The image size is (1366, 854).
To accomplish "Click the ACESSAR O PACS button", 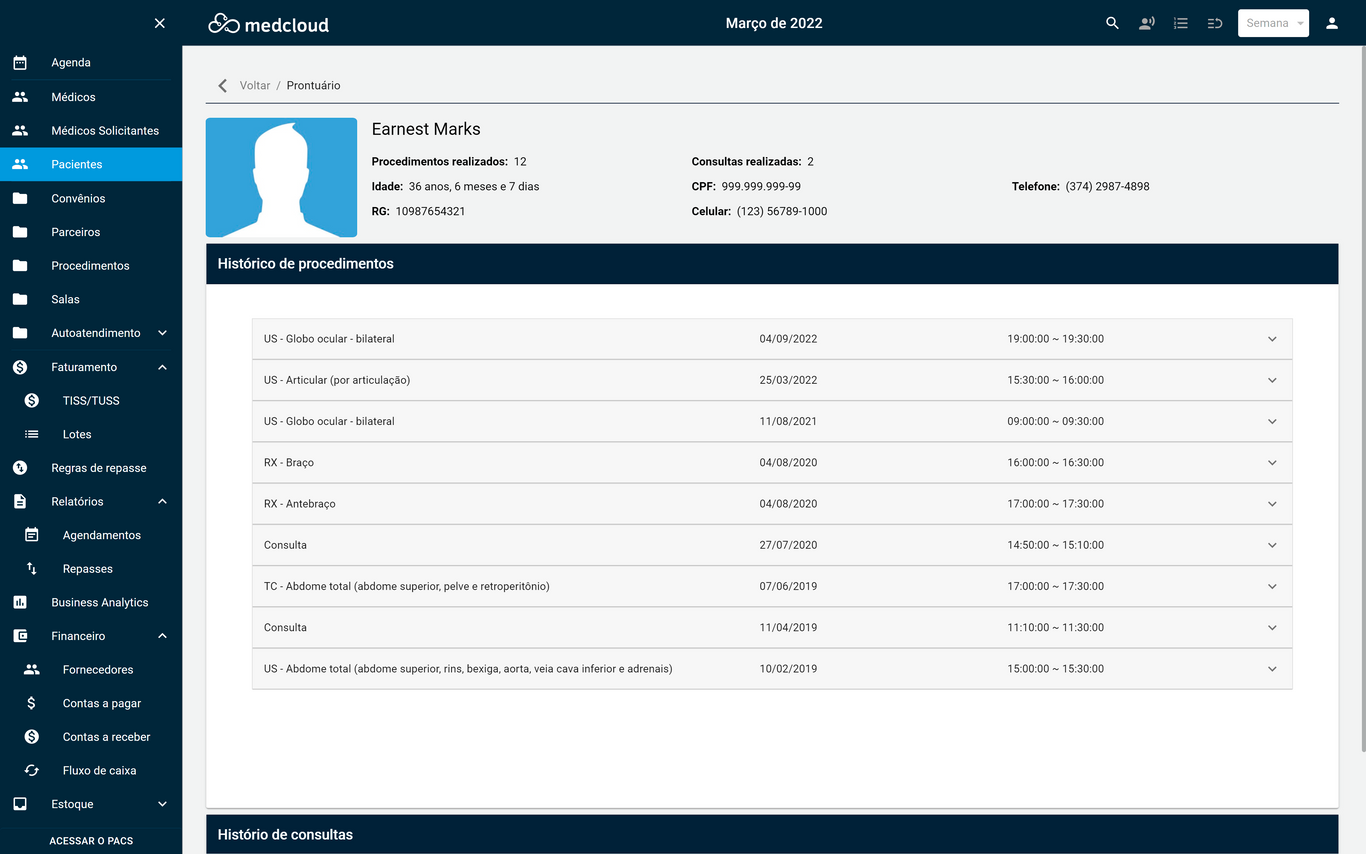I will [91, 841].
